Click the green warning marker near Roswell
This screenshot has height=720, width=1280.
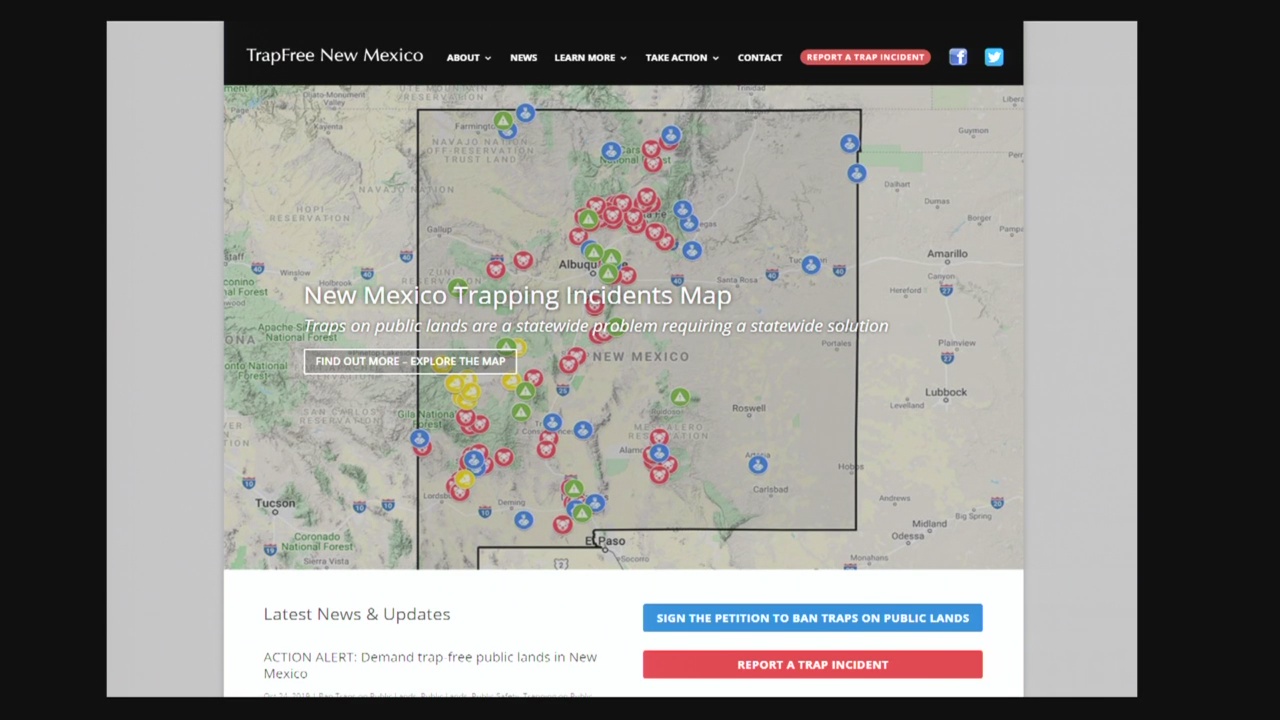pos(679,397)
